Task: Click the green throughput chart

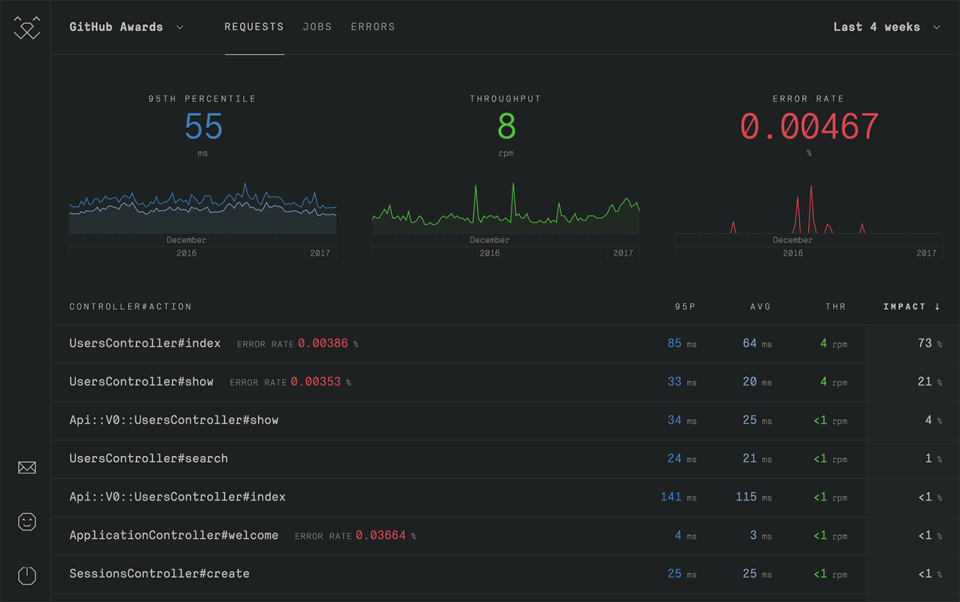Action: (505, 210)
